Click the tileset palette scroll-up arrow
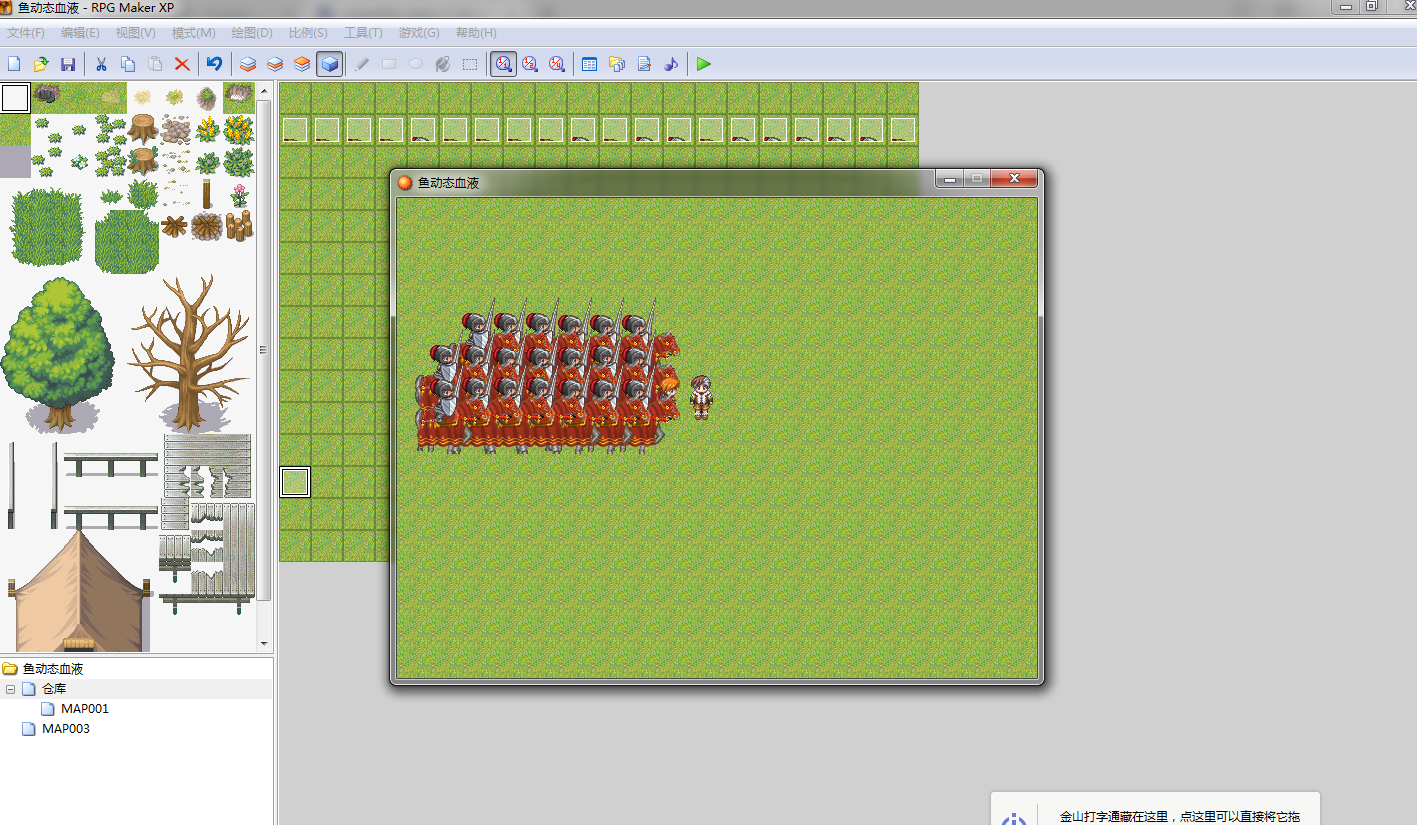The height and width of the screenshot is (825, 1417). click(x=264, y=92)
